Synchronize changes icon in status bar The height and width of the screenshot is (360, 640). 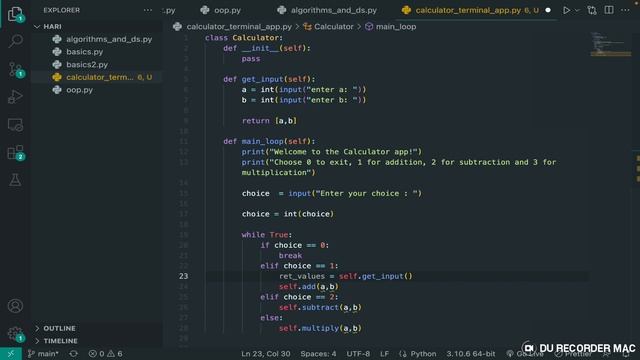tap(73, 353)
